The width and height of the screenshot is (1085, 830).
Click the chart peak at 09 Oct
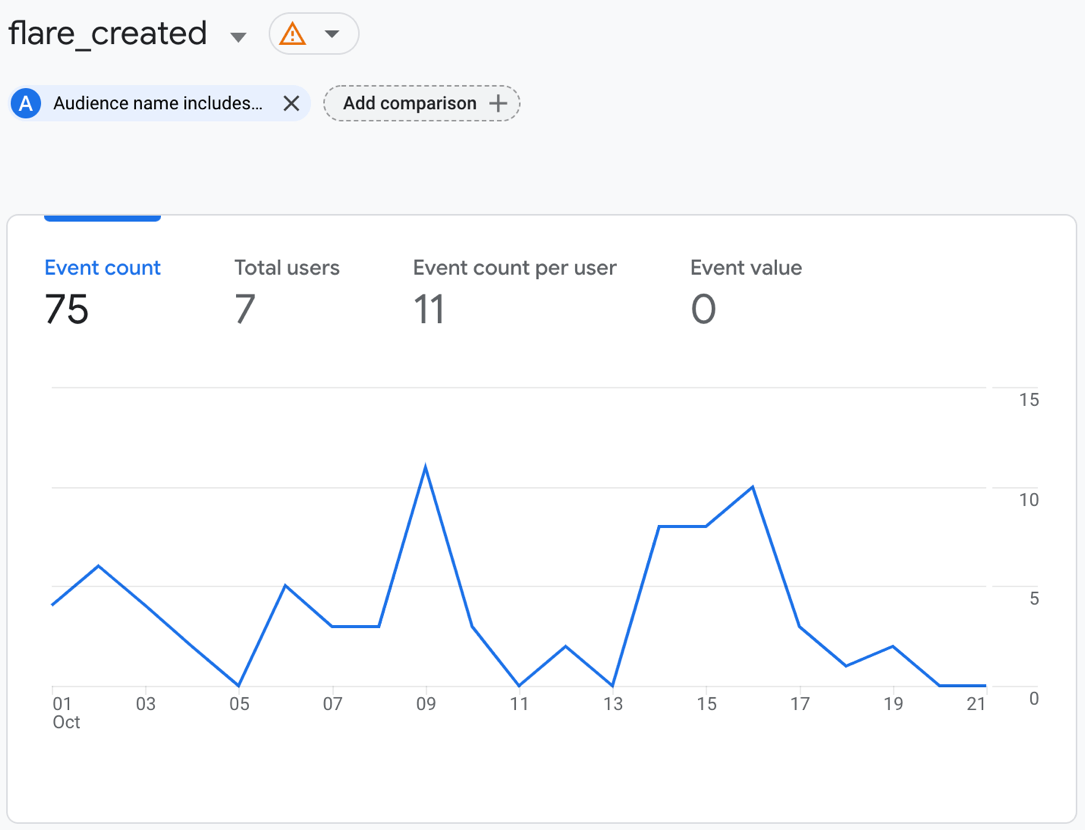[x=426, y=467]
